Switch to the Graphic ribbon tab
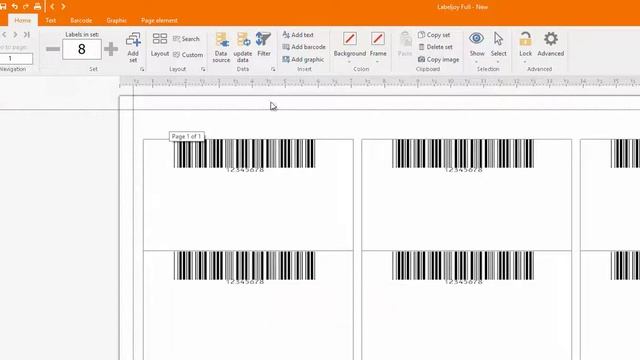Image resolution: width=640 pixels, height=360 pixels. pos(116,20)
